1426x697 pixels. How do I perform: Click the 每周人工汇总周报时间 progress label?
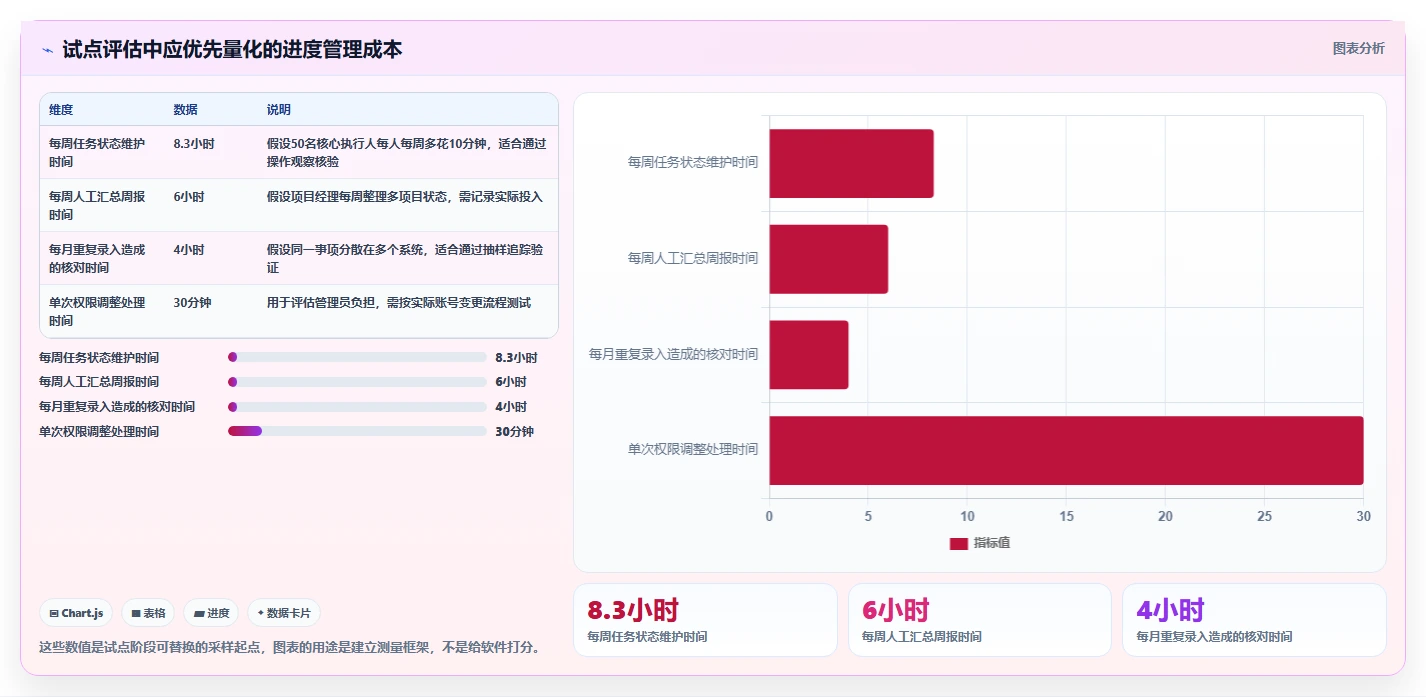click(99, 382)
